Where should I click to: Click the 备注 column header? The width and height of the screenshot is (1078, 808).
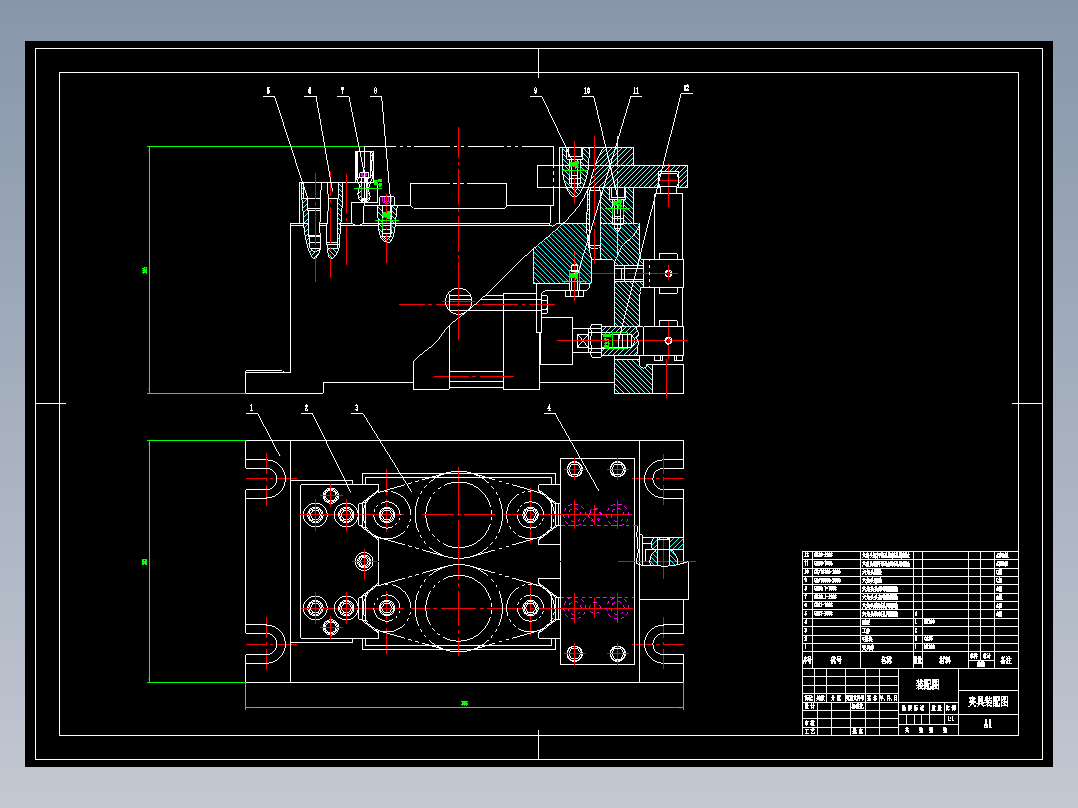pos(1006,660)
